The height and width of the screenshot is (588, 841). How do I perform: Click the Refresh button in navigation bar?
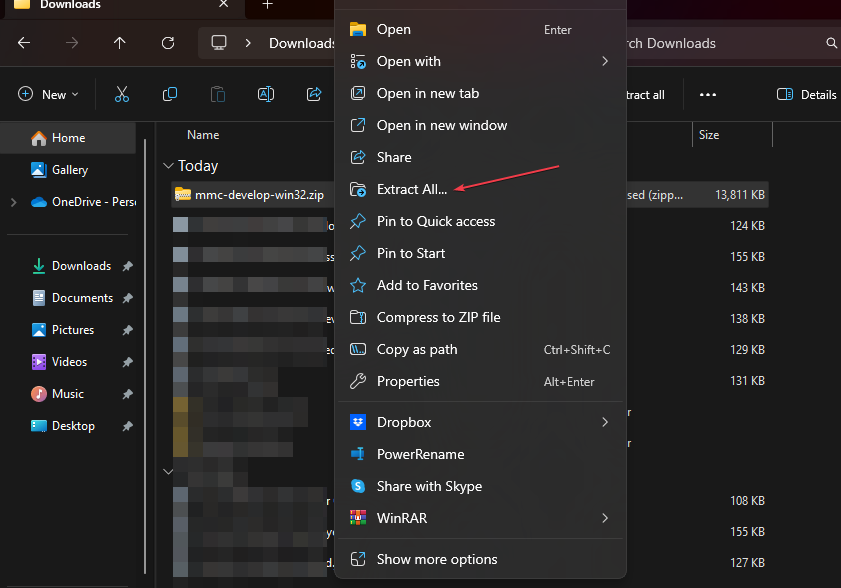(168, 43)
